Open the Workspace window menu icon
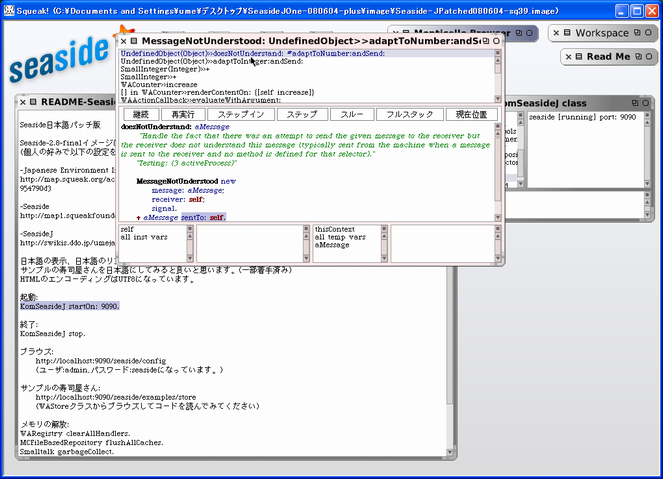This screenshot has height=479, width=663. coord(567,33)
